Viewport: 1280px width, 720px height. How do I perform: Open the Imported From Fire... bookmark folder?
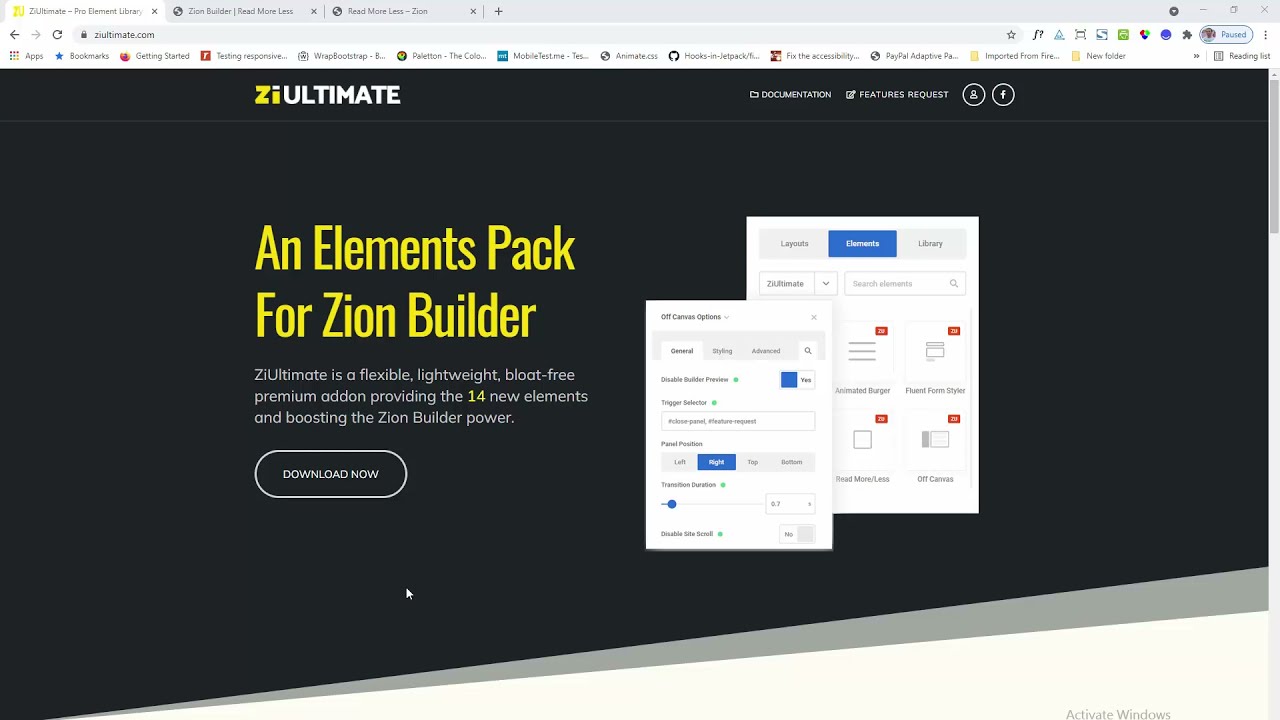tap(1014, 56)
